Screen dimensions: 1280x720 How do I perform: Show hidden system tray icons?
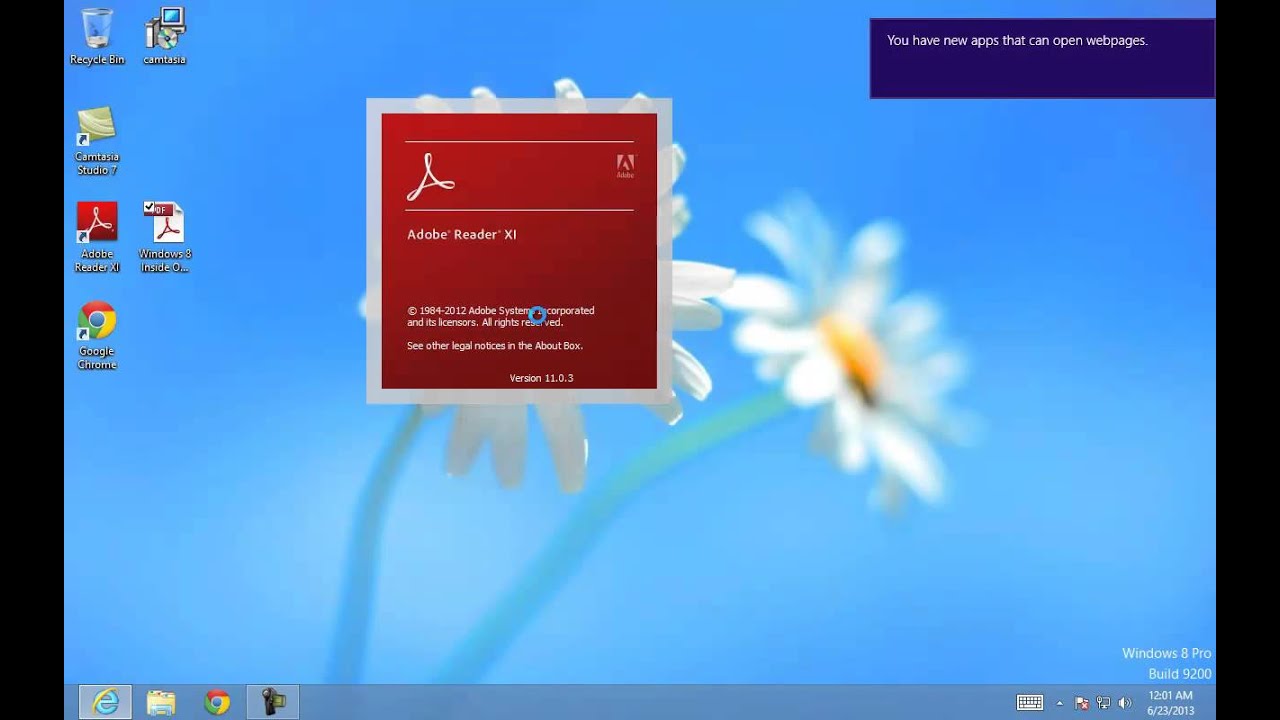point(1060,703)
